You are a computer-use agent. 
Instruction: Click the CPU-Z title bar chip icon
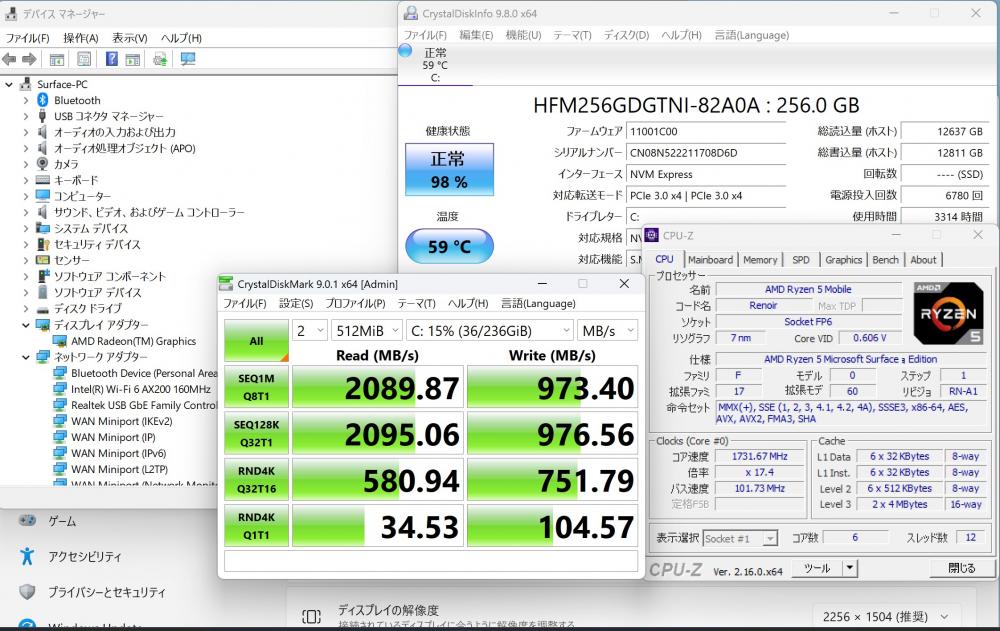click(x=652, y=235)
